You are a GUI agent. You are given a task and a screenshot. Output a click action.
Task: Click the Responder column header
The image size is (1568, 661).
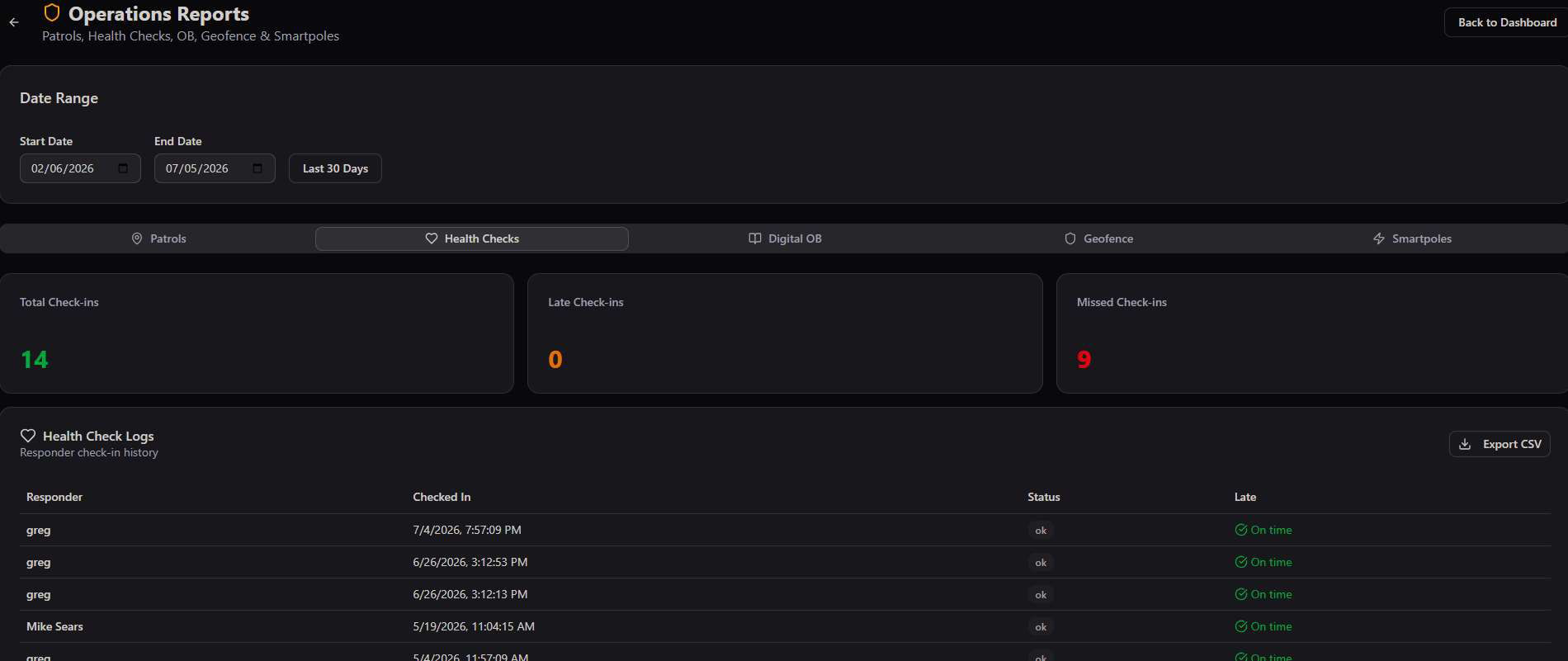point(54,497)
